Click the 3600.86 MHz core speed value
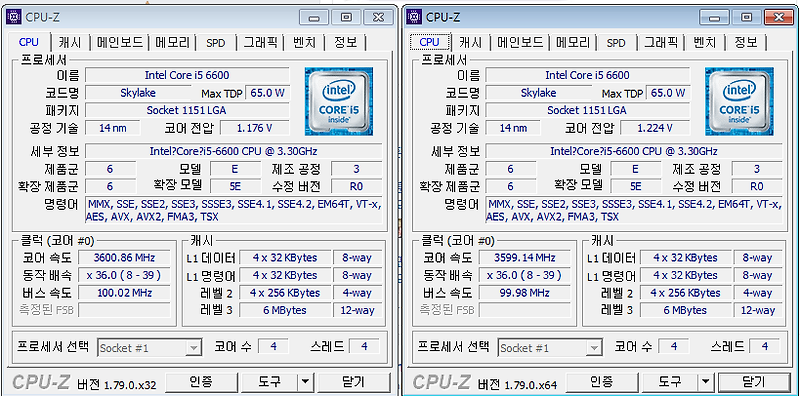The height and width of the screenshot is (396, 800). click(124, 257)
